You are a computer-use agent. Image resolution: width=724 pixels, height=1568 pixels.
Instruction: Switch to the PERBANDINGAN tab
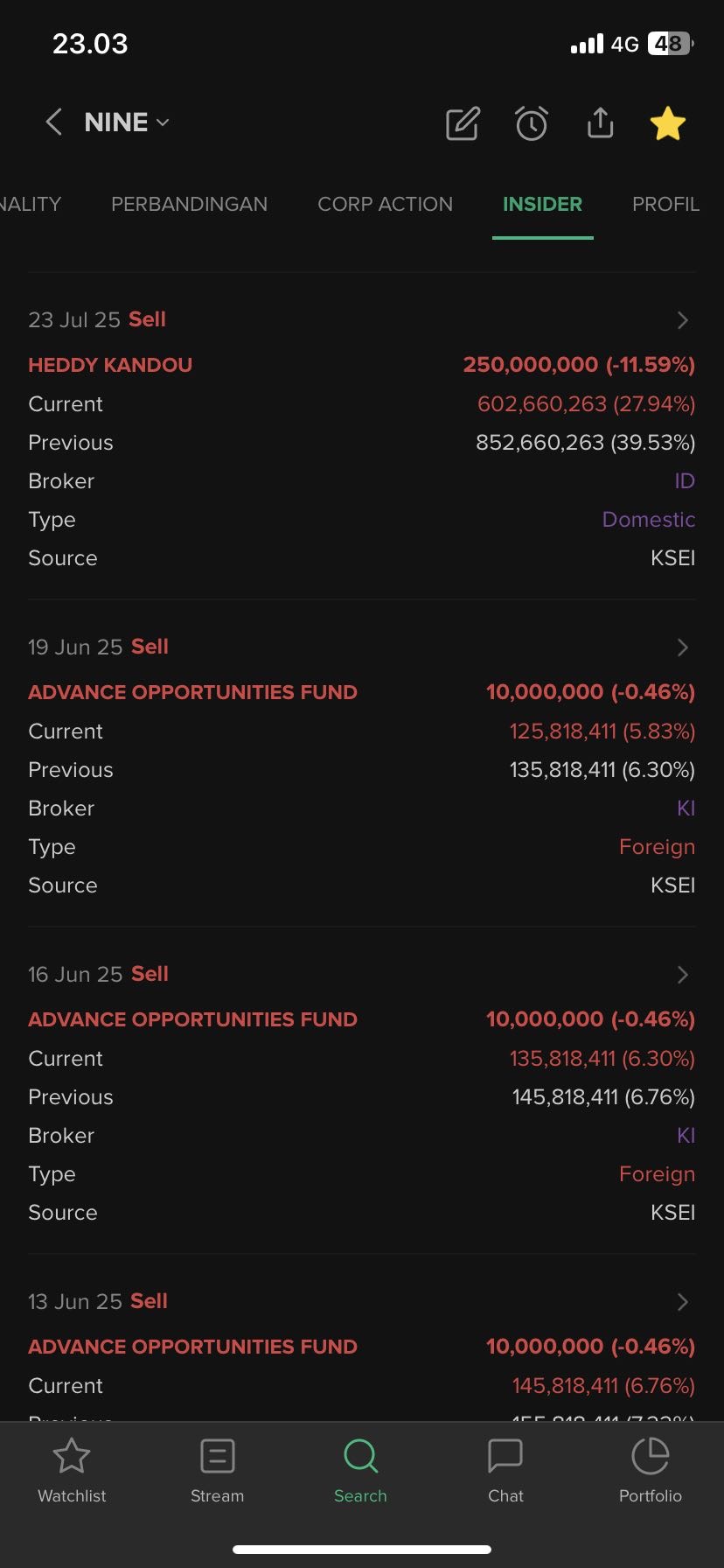pos(189,204)
